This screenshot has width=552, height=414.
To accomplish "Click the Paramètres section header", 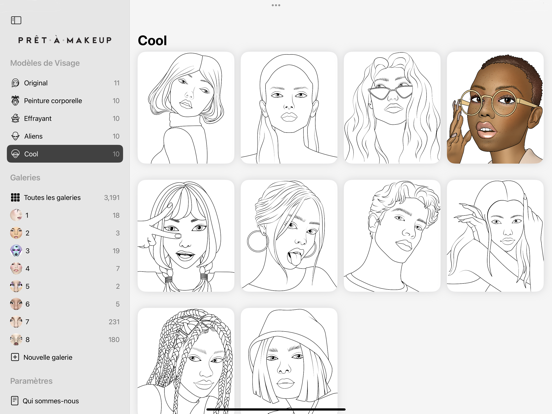I will coord(31,381).
